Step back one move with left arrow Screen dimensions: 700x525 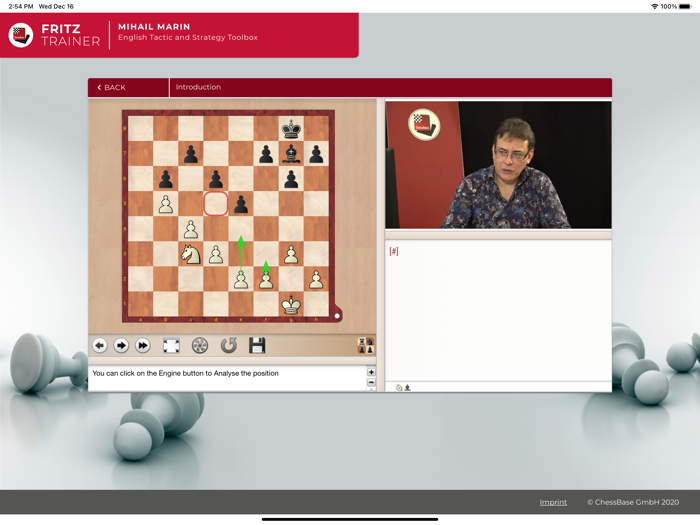(100, 346)
